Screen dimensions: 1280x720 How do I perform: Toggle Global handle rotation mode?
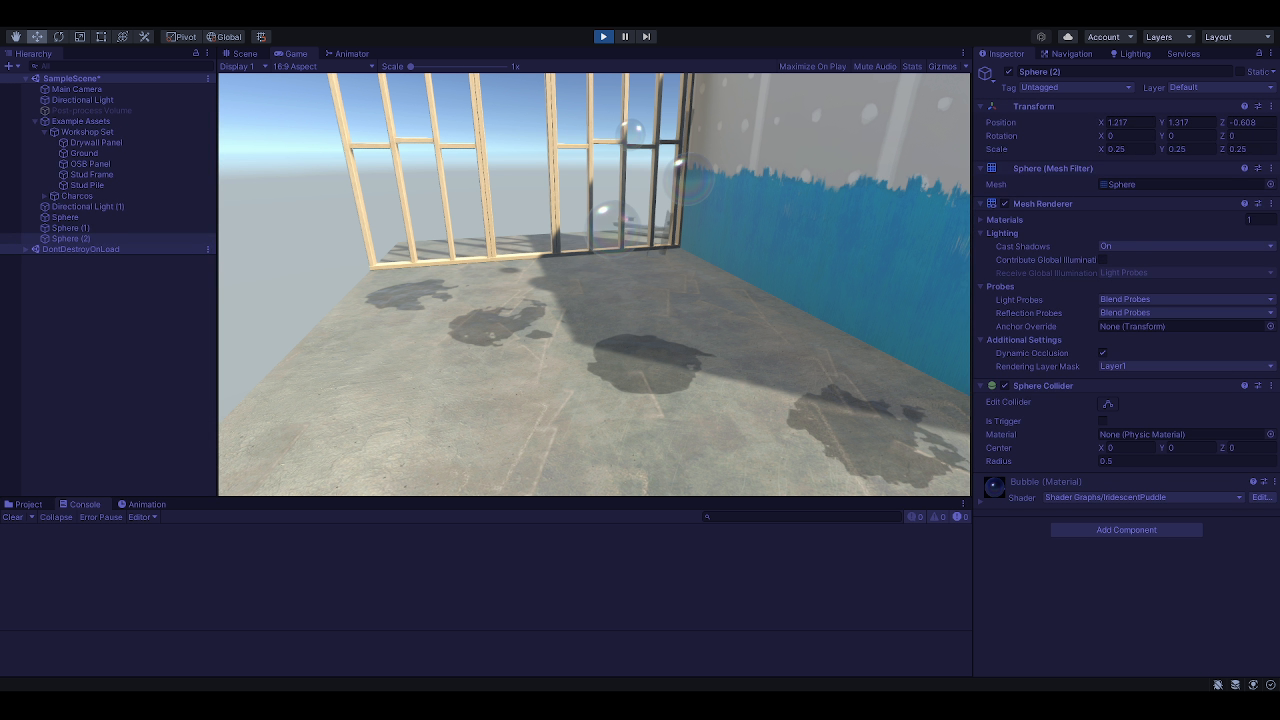pyautogui.click(x=224, y=37)
